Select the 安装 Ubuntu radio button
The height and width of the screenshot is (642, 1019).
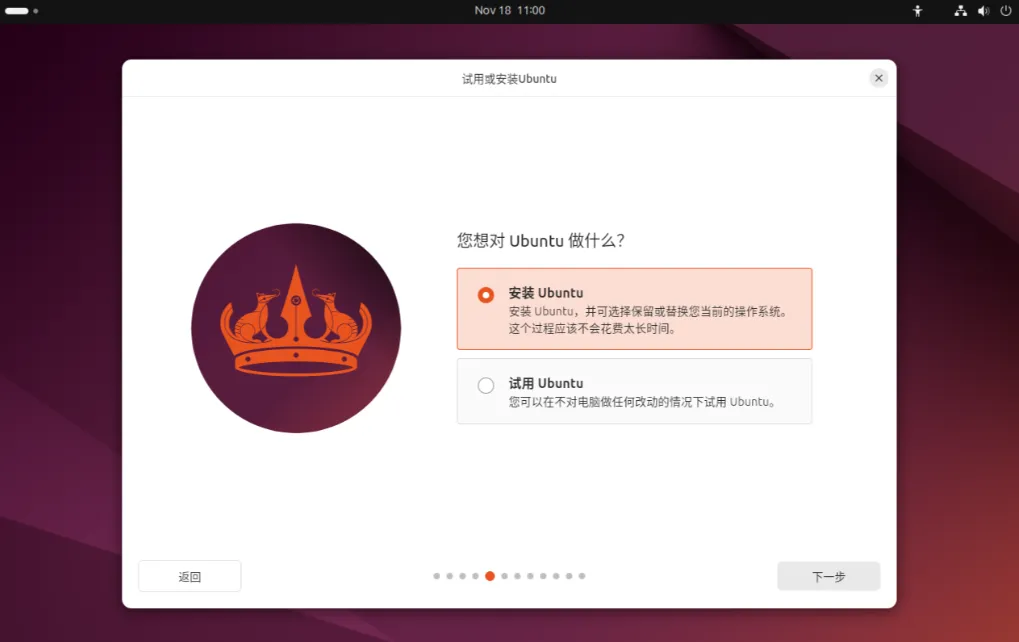pyautogui.click(x=485, y=295)
